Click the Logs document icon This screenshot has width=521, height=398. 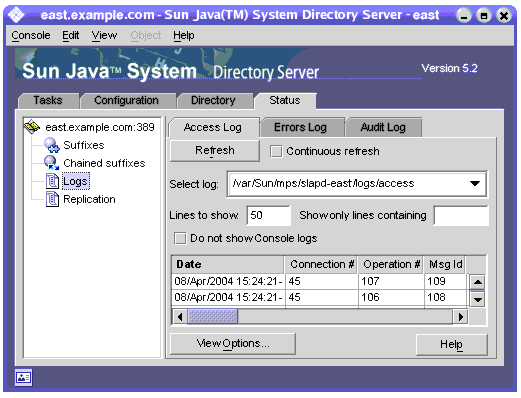pos(52,181)
